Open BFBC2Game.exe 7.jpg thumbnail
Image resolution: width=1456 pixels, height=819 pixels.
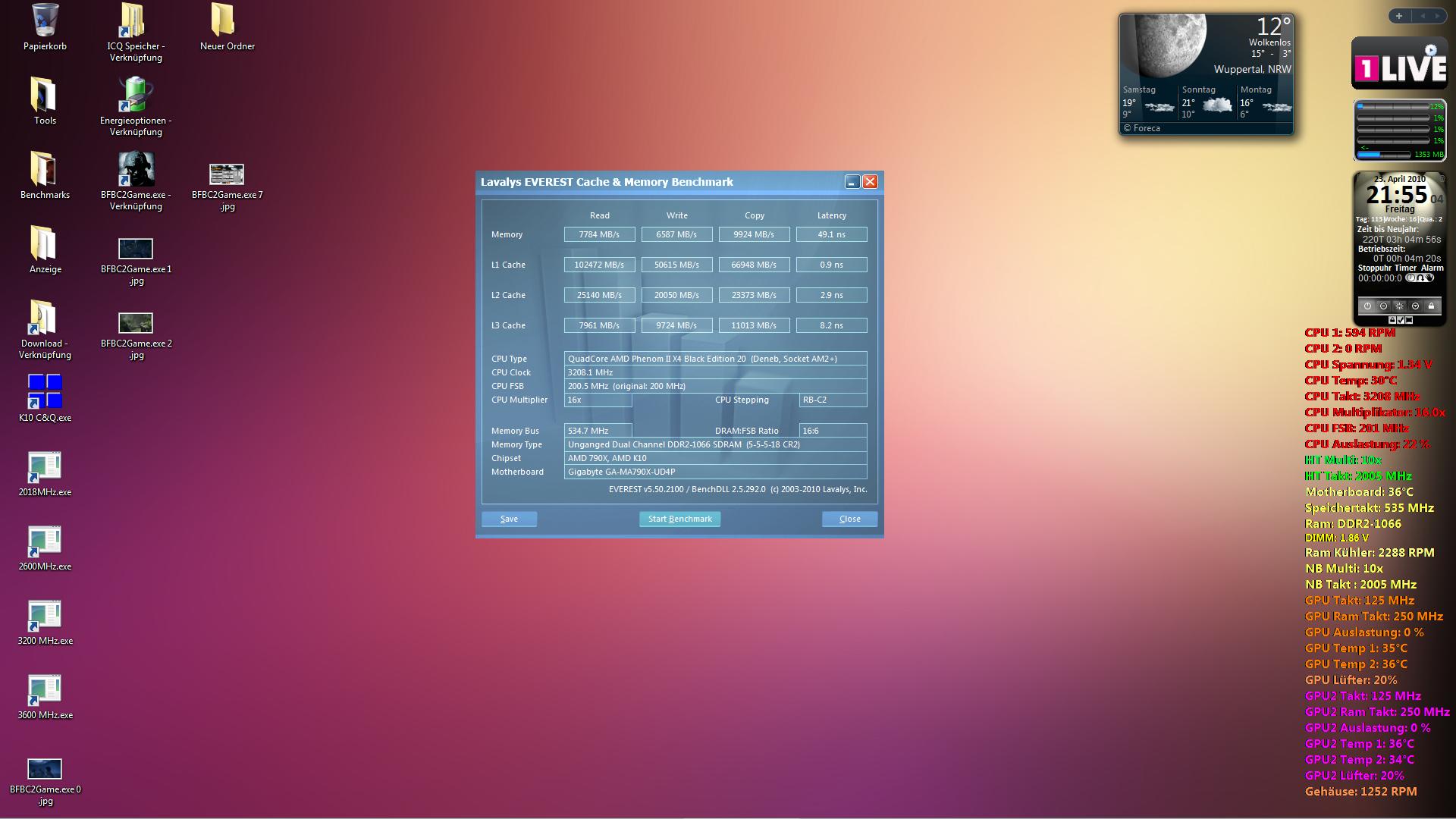pos(227,174)
